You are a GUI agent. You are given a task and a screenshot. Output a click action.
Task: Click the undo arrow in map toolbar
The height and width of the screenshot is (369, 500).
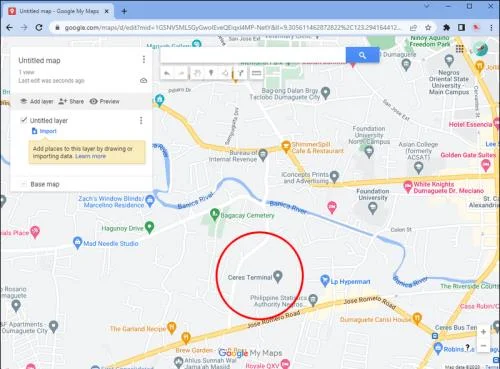point(167,73)
